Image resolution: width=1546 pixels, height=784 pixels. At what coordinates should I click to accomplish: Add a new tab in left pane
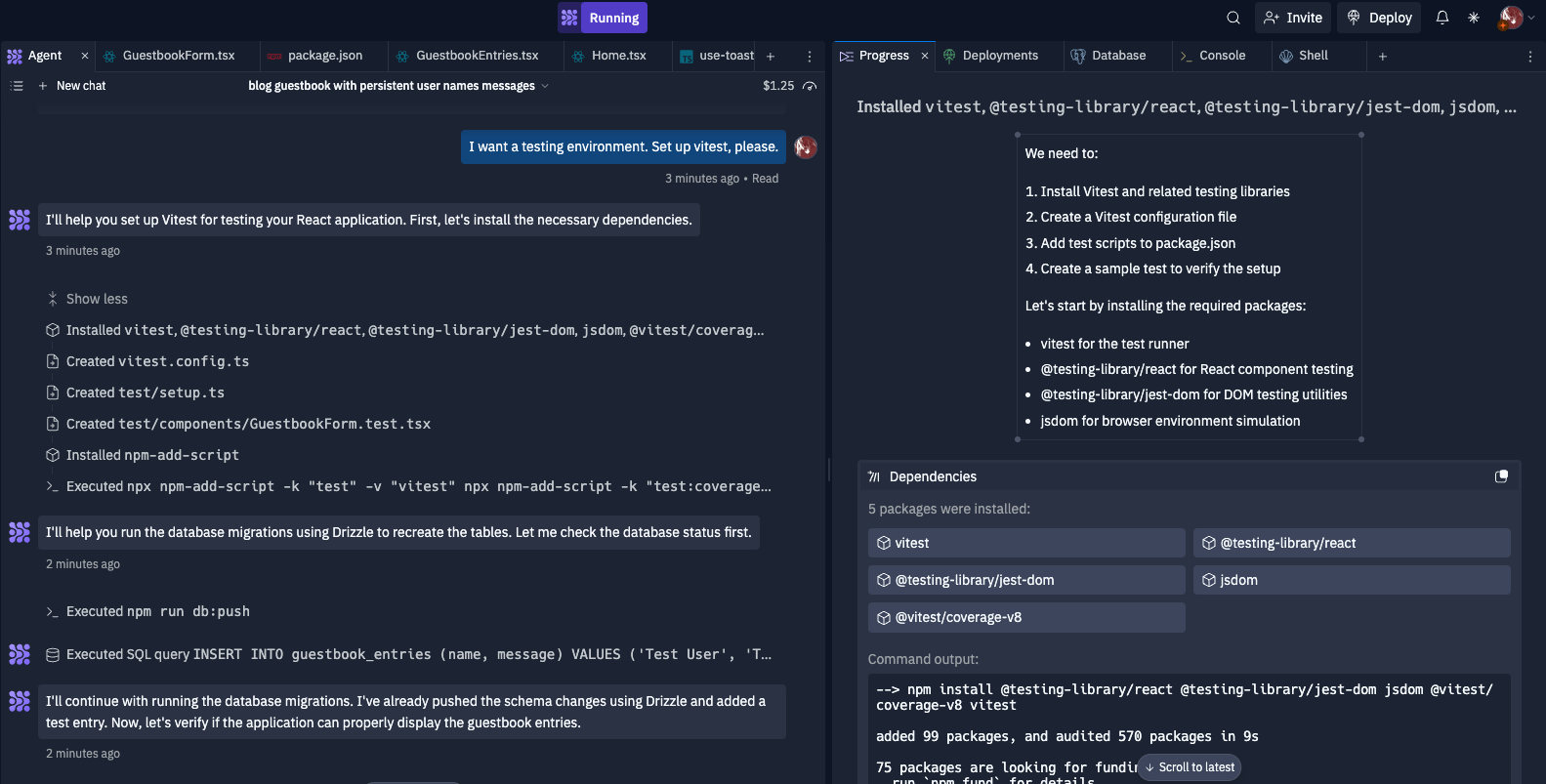tap(771, 57)
